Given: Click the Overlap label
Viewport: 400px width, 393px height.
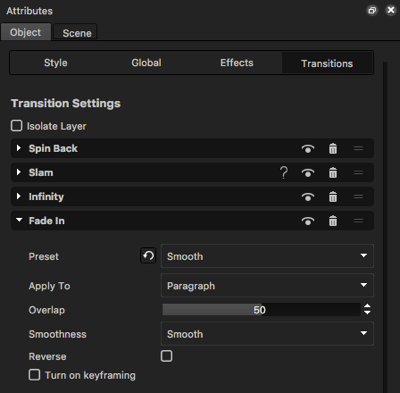Looking at the screenshot, I should coord(47,310).
